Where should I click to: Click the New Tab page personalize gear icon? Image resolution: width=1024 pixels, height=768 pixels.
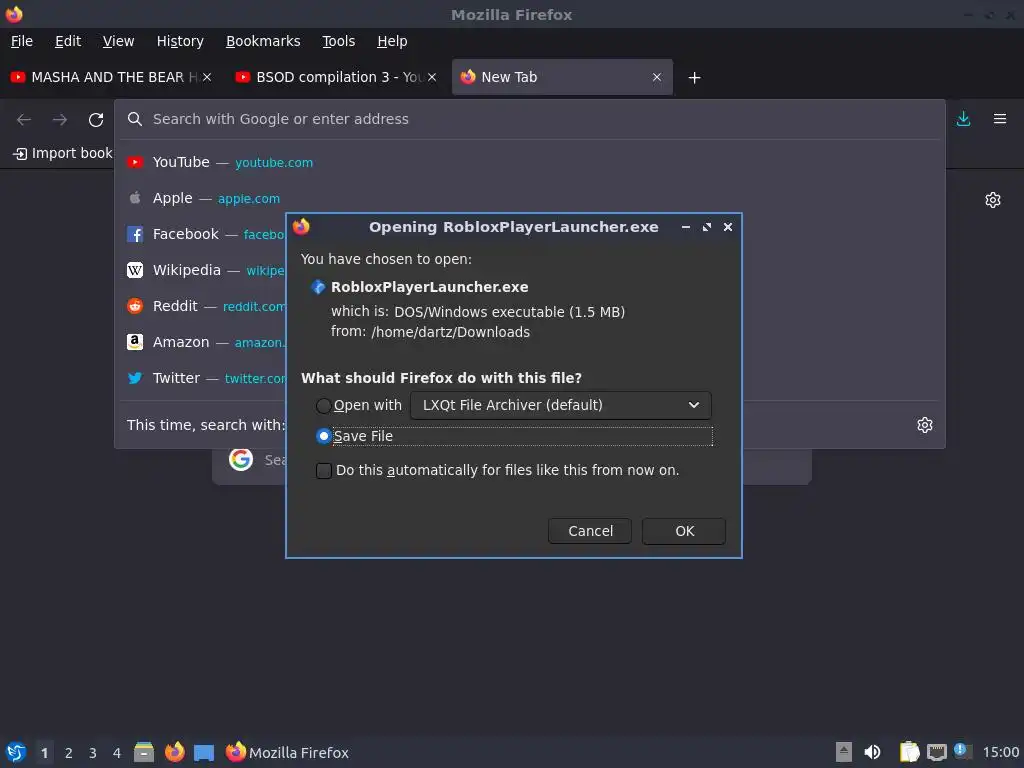pos(993,200)
